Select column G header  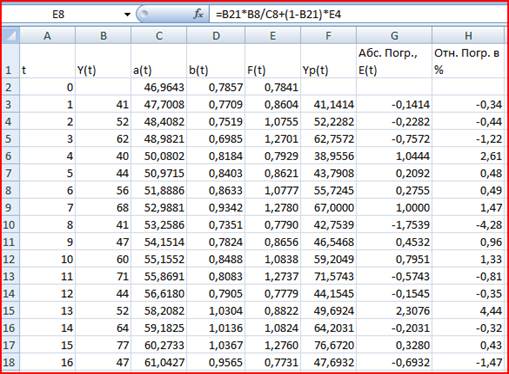(394, 36)
